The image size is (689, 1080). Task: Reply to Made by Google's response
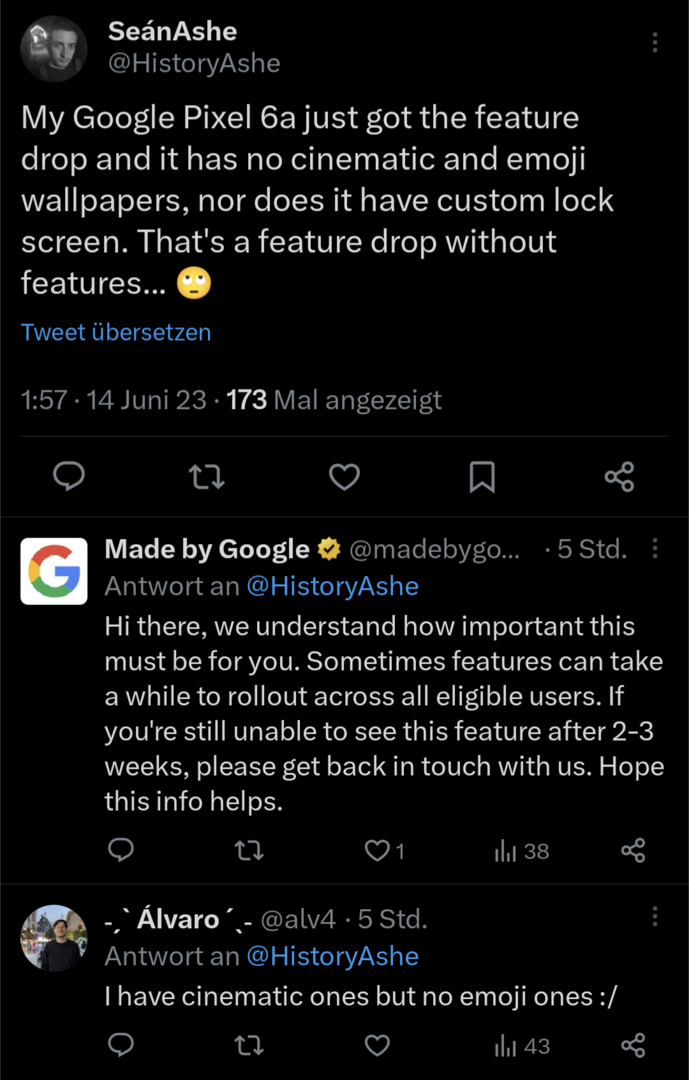(121, 851)
